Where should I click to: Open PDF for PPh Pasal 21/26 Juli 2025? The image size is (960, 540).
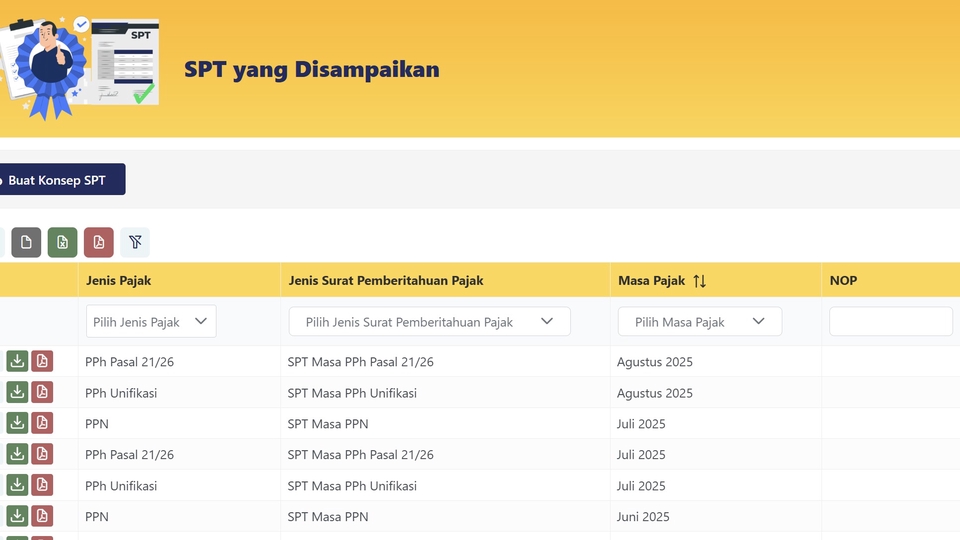tap(42, 455)
